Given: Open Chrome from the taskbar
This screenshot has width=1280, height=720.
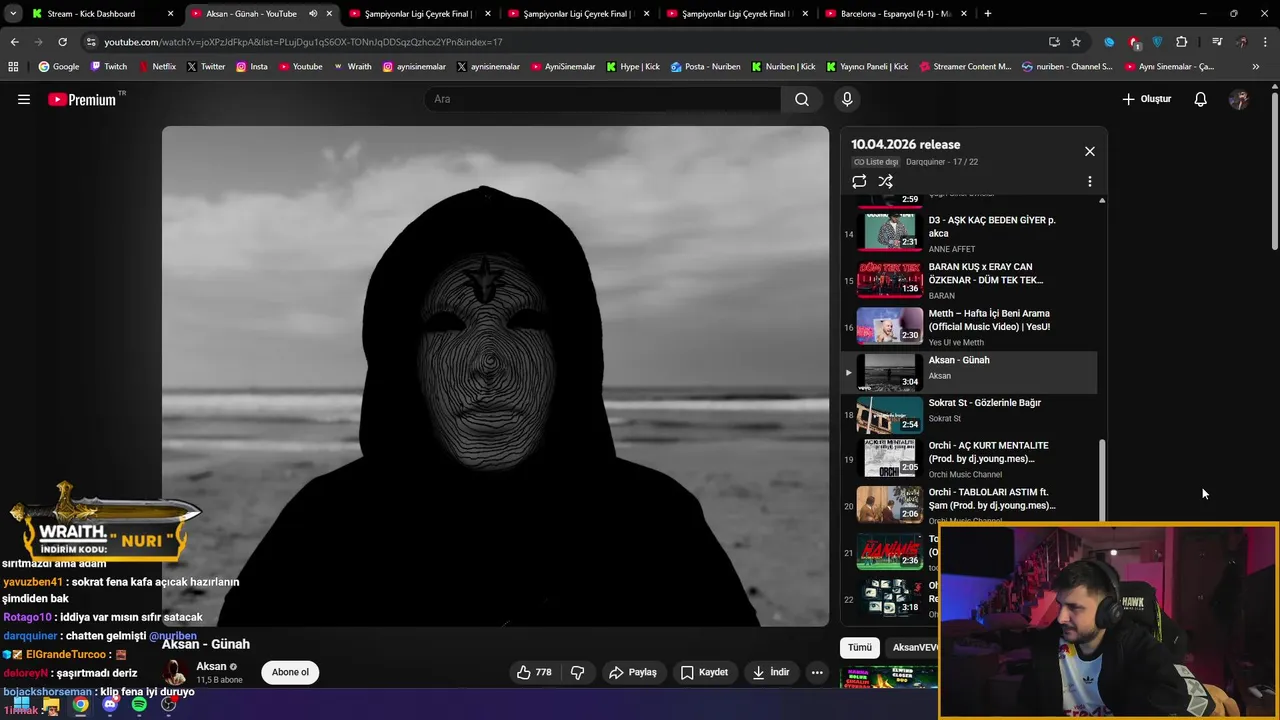Looking at the screenshot, I should (x=80, y=704).
